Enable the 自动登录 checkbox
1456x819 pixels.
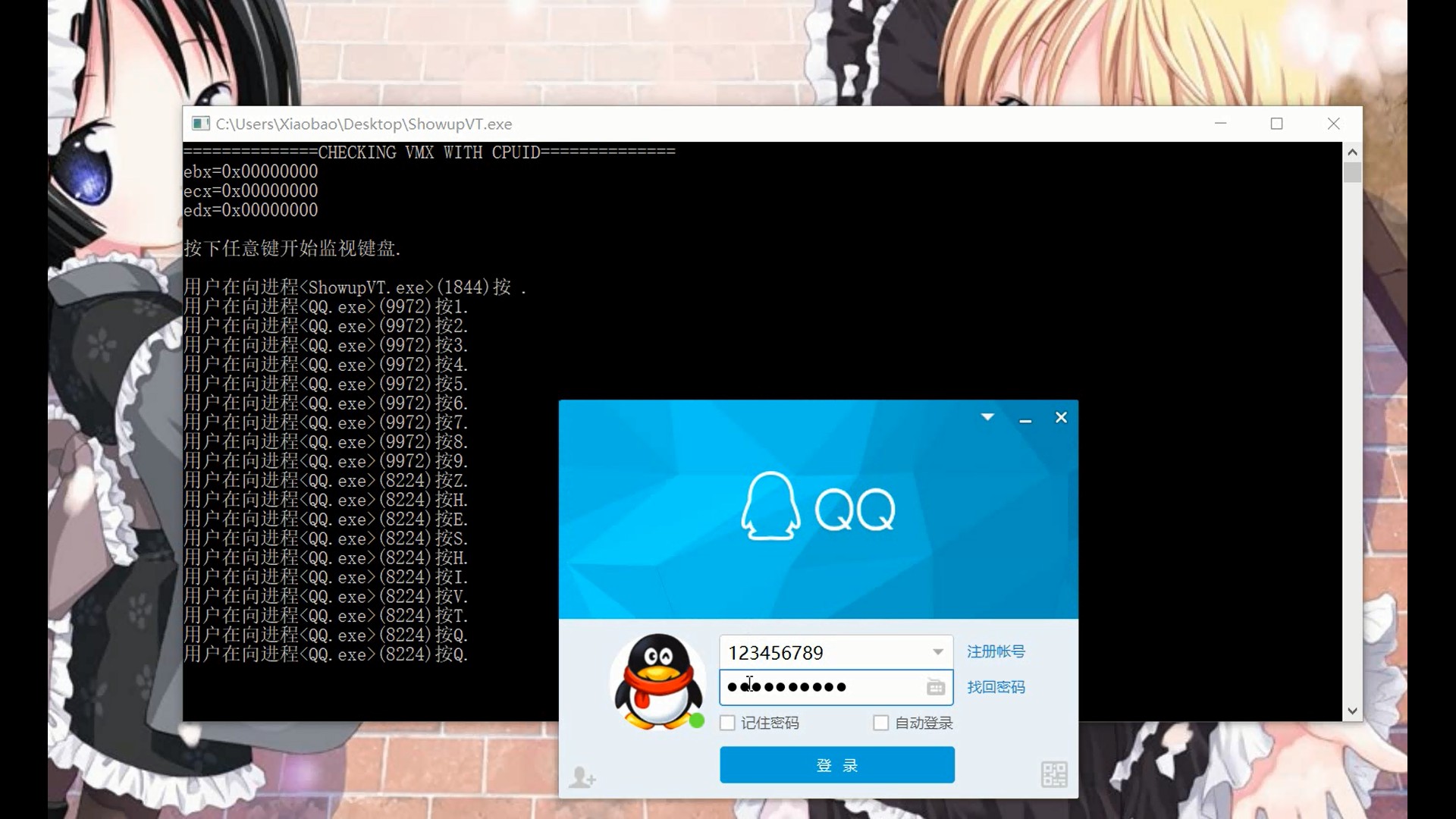(x=881, y=723)
